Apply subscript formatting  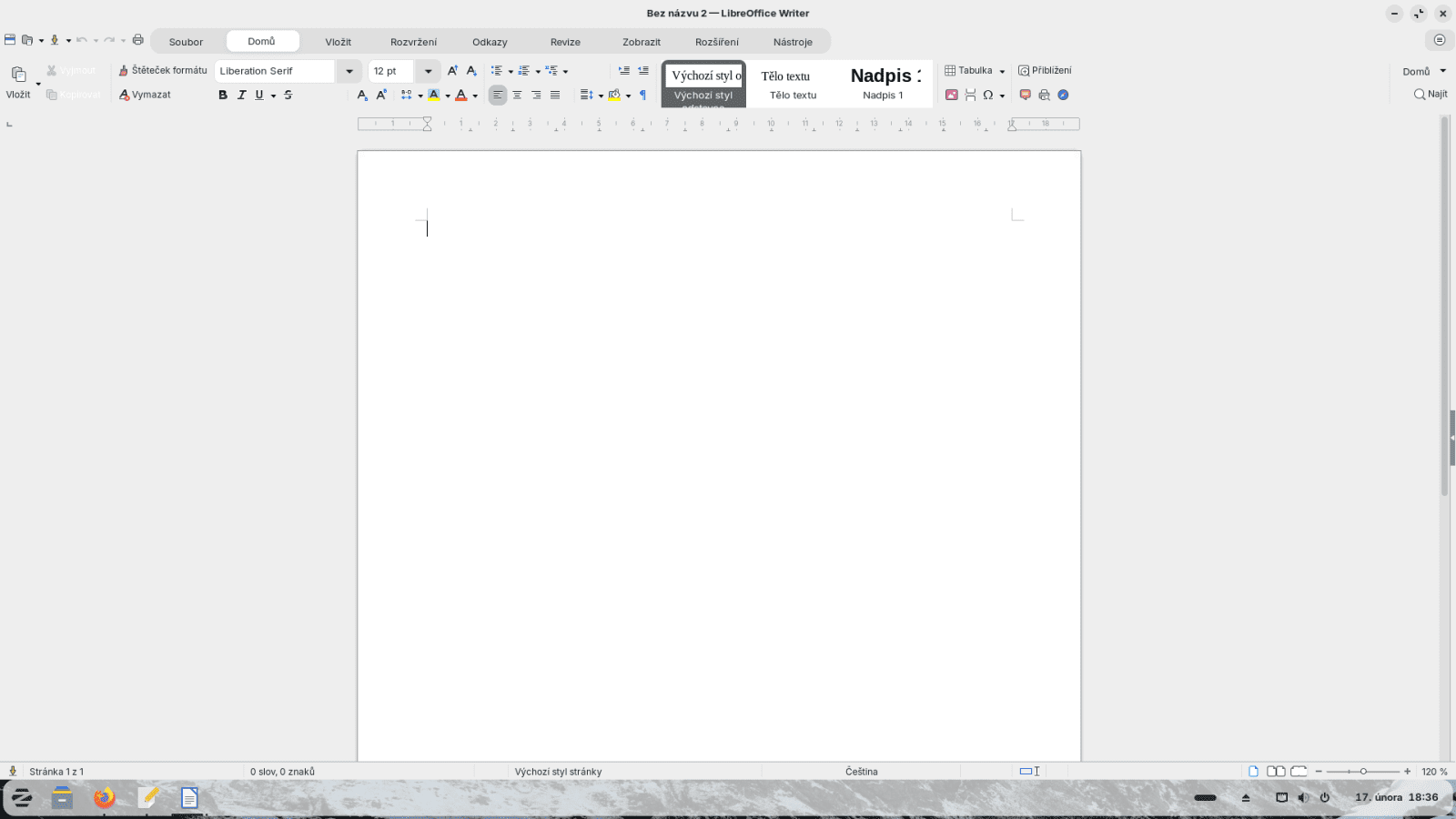[x=362, y=95]
